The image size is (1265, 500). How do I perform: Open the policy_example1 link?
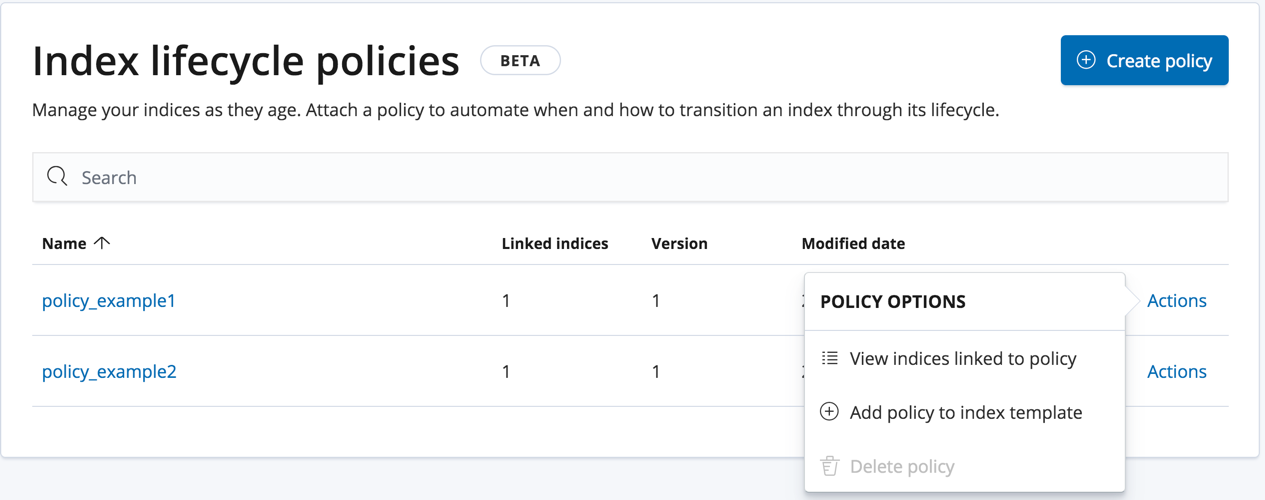109,300
